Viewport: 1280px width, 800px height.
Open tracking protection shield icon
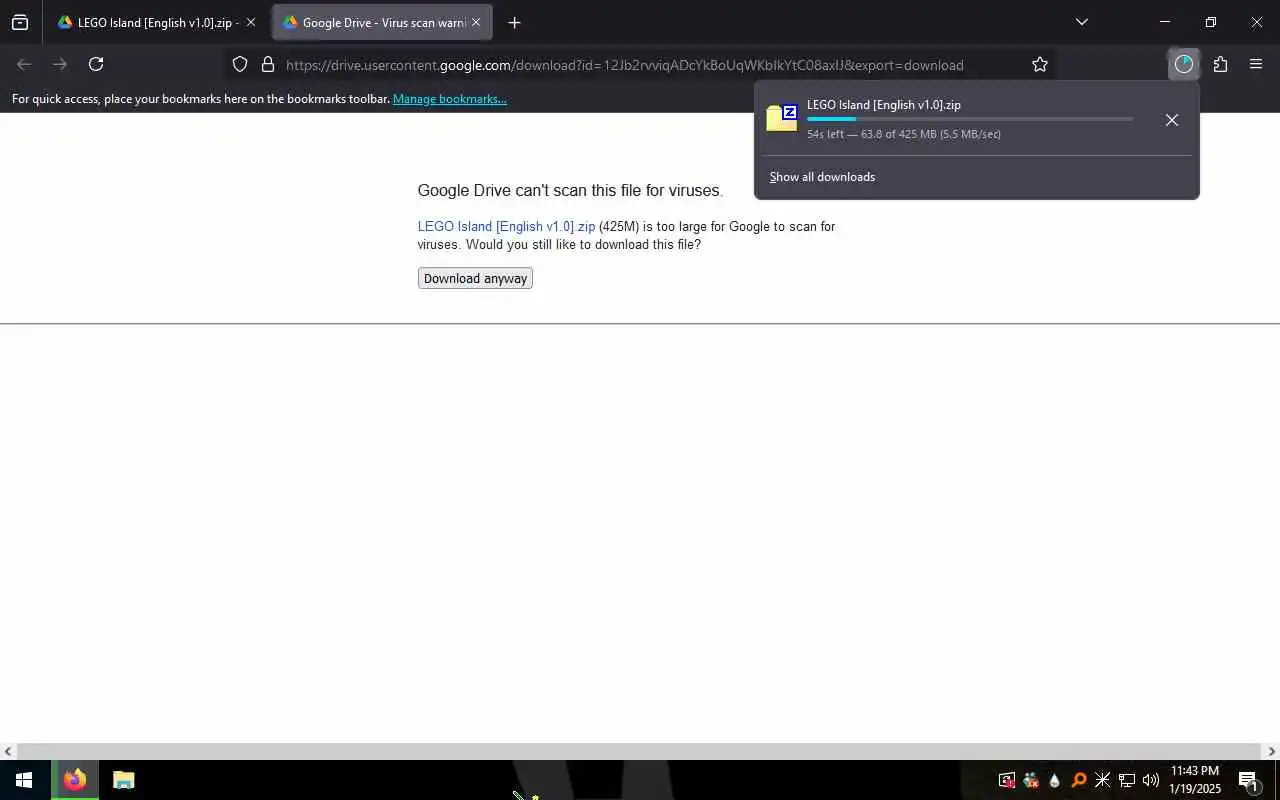point(240,64)
